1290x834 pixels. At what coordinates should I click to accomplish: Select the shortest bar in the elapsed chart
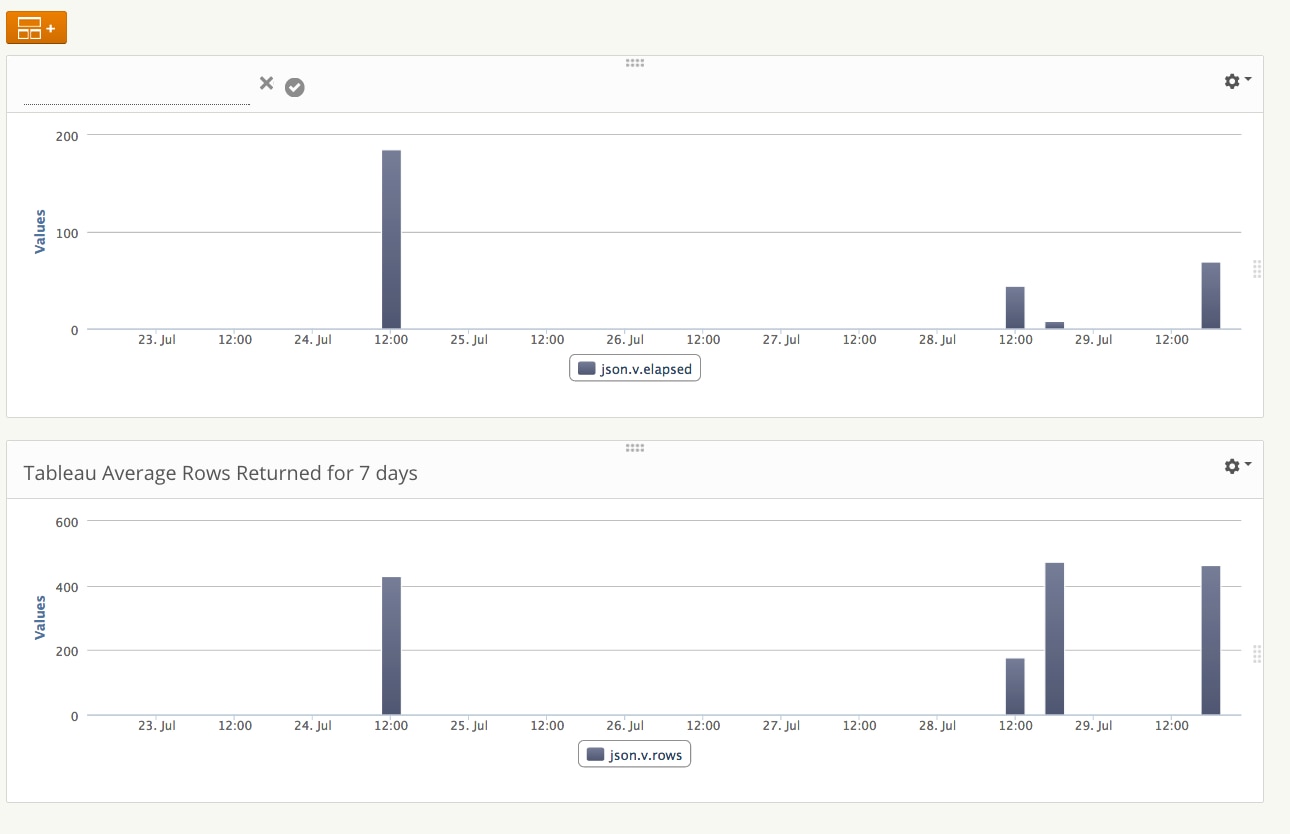1055,325
